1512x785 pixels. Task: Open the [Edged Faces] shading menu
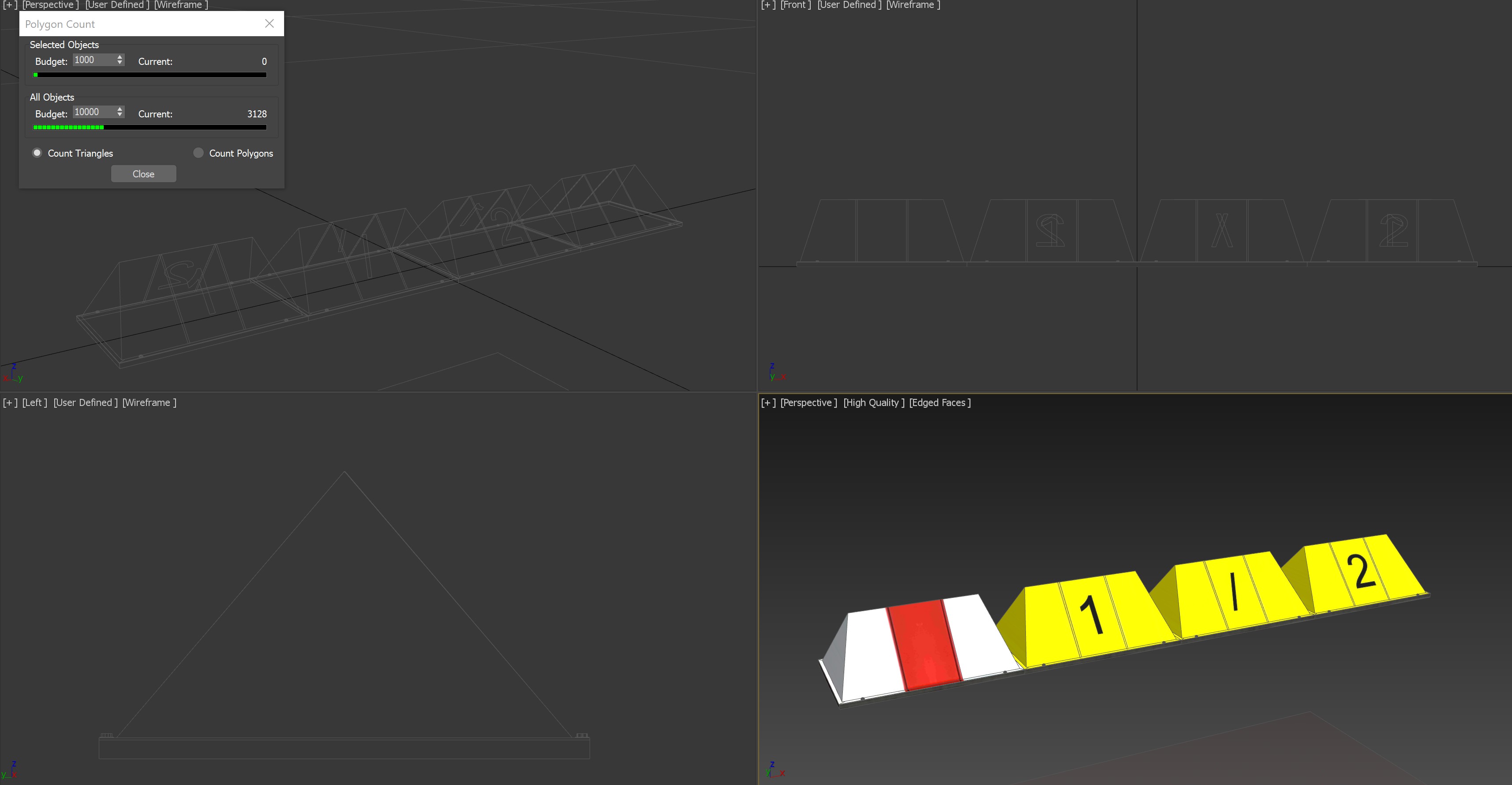940,402
